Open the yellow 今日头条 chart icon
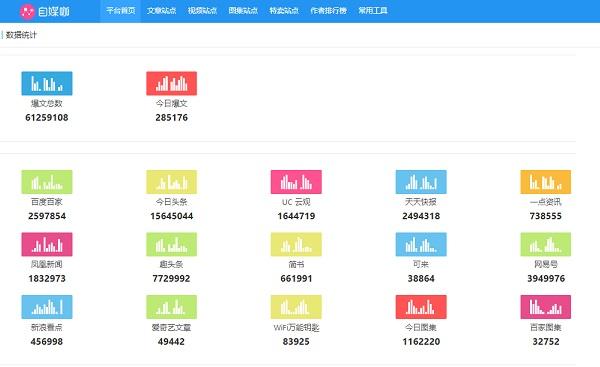 click(x=171, y=182)
